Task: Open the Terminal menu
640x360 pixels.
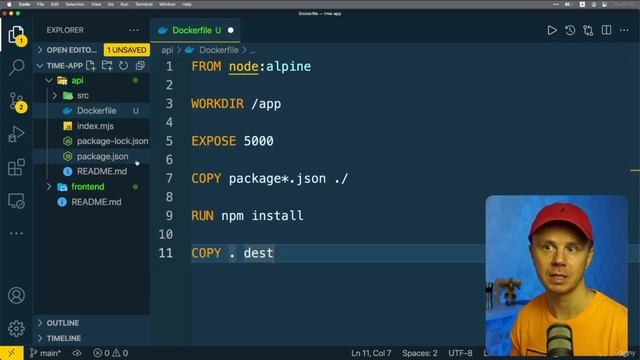Action: (144, 4)
